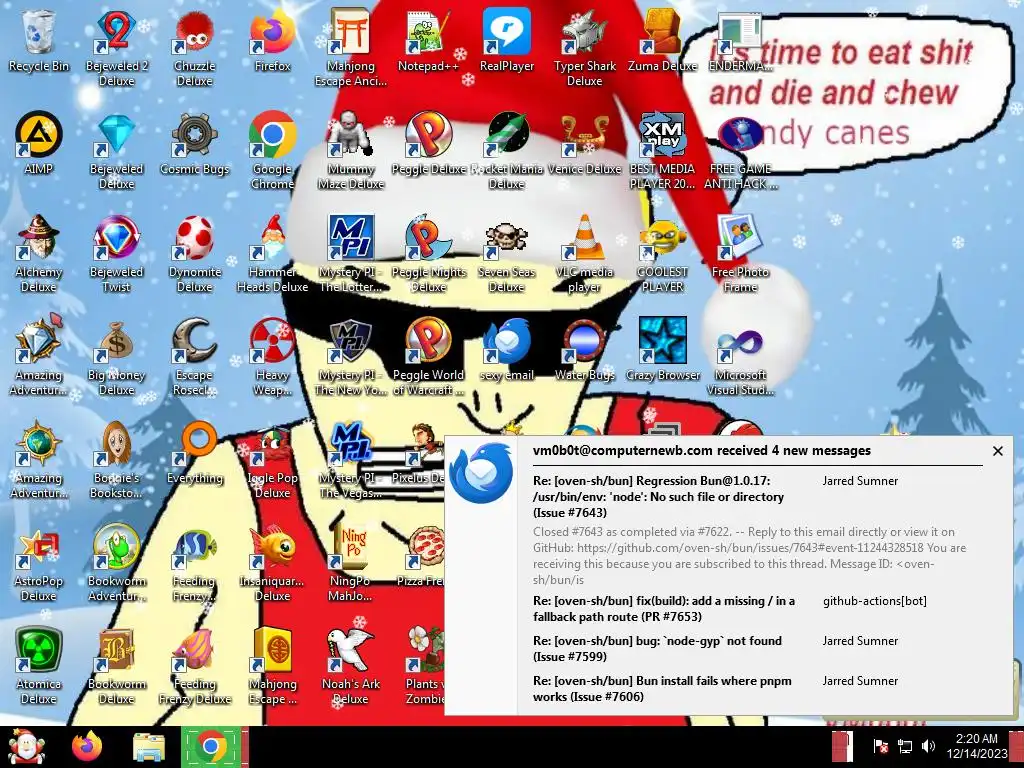Launch Noah's Ark Deluxe shortcut
The image size is (1024, 768).
click(x=351, y=666)
